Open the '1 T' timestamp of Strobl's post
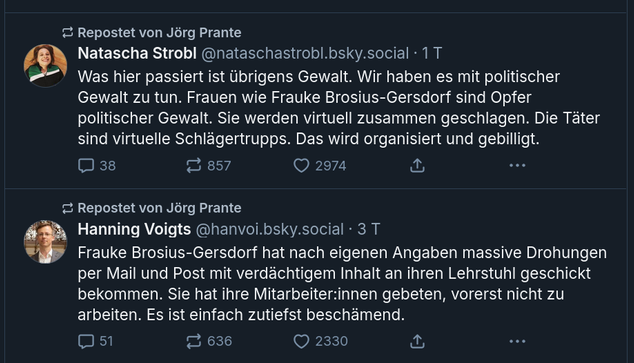The image size is (634, 363). [x=432, y=53]
